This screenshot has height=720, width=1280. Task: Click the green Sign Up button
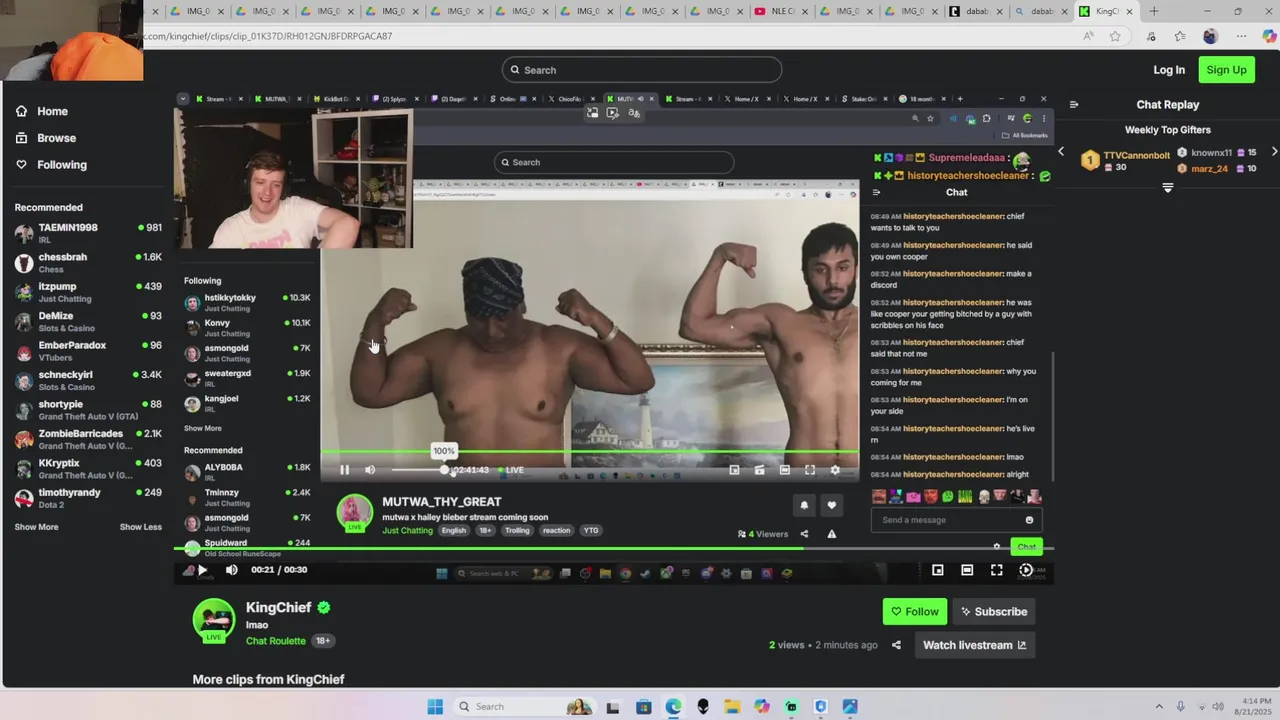(x=1226, y=70)
